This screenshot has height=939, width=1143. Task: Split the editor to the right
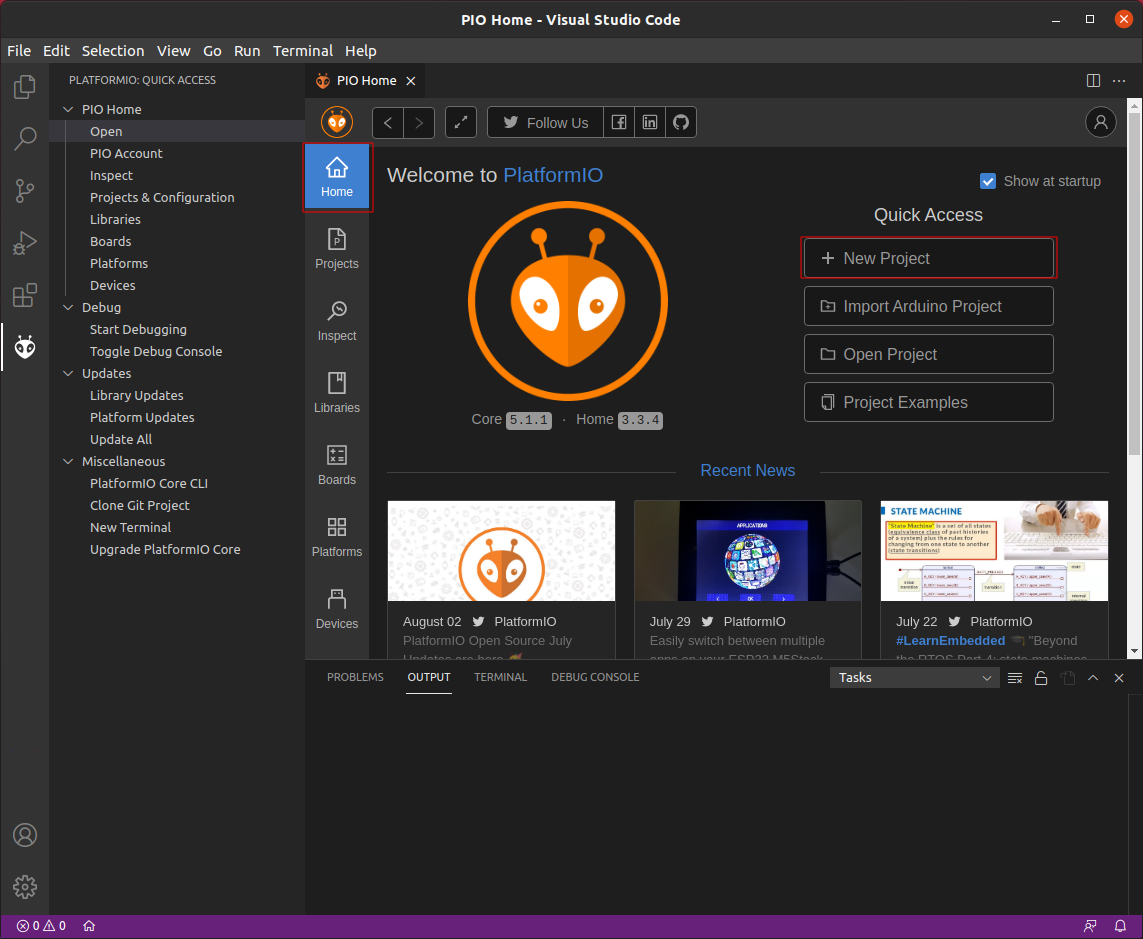coord(1093,80)
